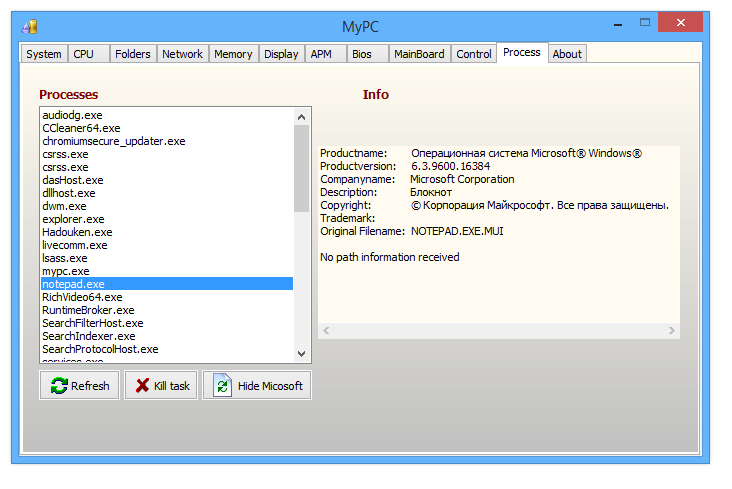The width and height of the screenshot is (732, 489).
Task: Select dasHost.exe process
Action: (x=167, y=180)
